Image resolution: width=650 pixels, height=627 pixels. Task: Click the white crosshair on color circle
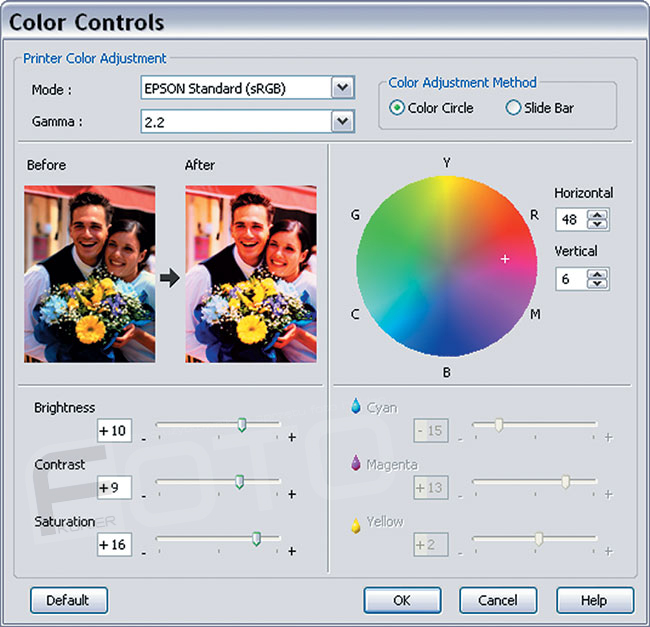click(505, 259)
